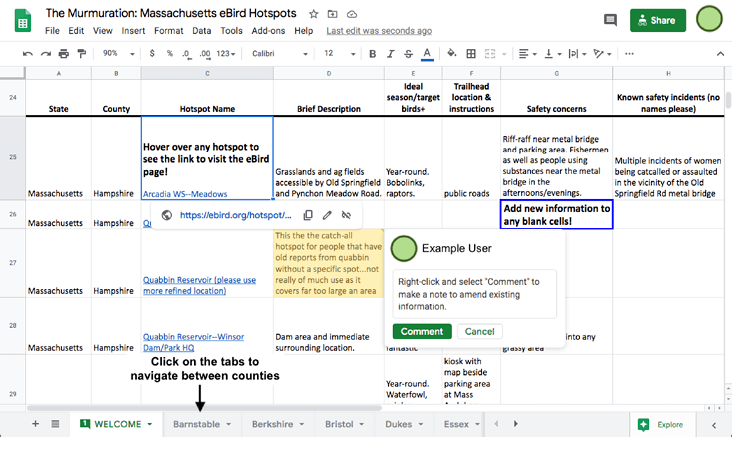This screenshot has height=450, width=732.
Task: Click the green Share button
Action: pos(658,21)
